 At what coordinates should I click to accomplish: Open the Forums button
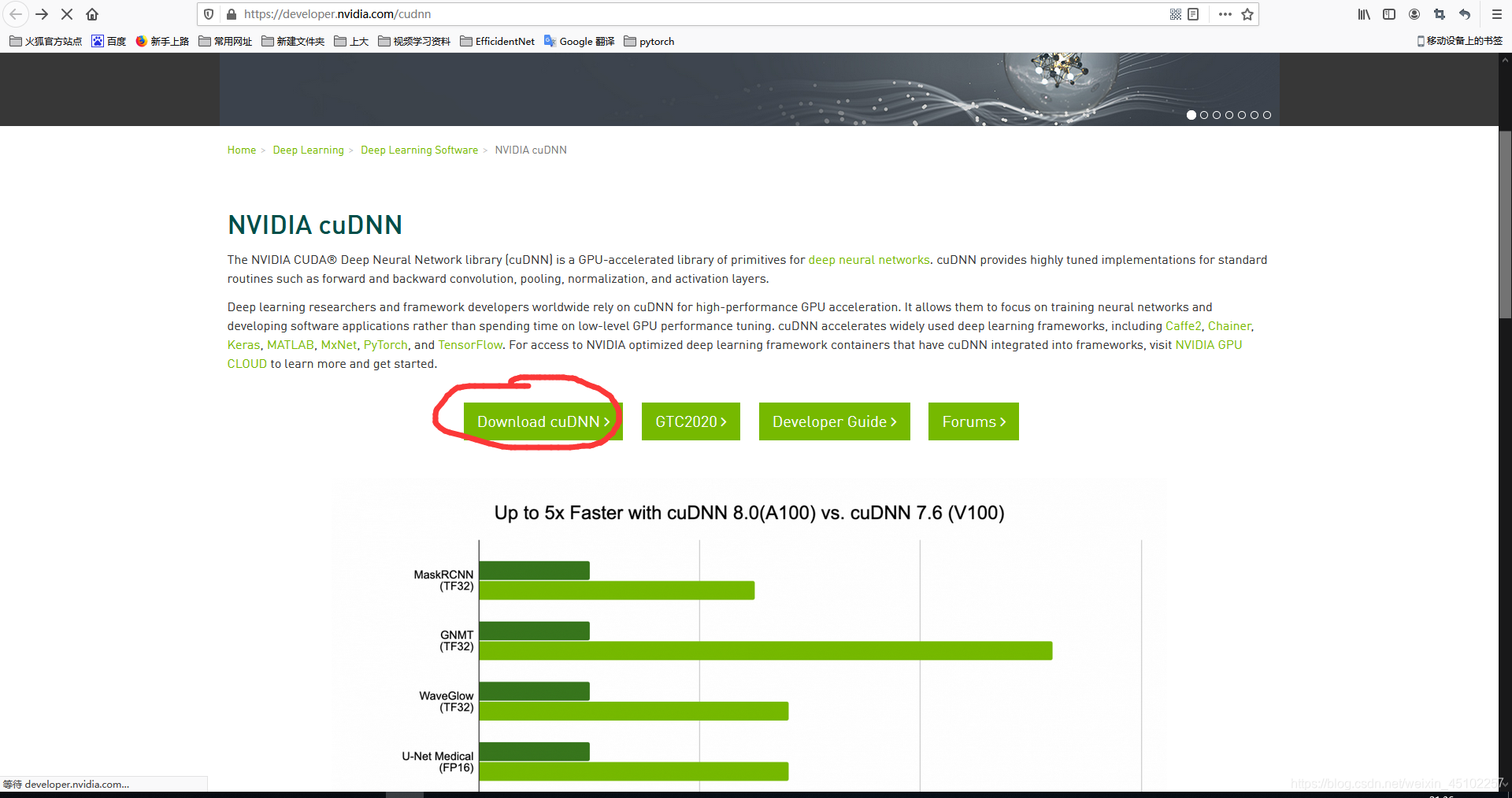click(x=973, y=421)
